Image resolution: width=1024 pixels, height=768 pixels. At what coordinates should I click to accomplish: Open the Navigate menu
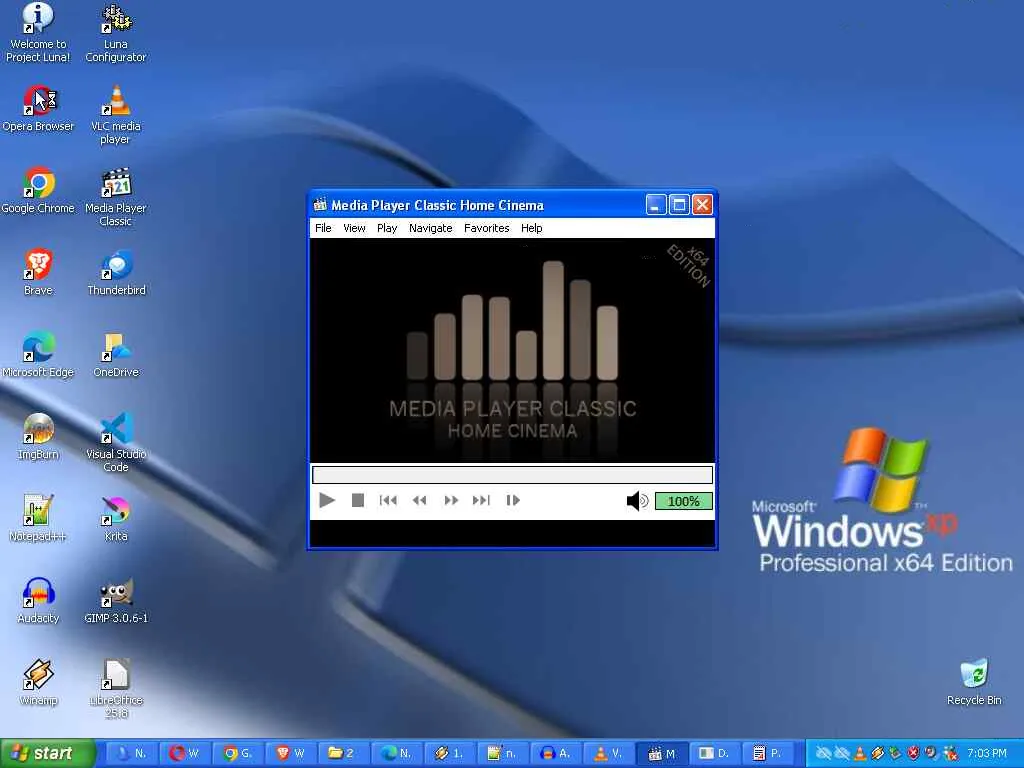point(430,228)
